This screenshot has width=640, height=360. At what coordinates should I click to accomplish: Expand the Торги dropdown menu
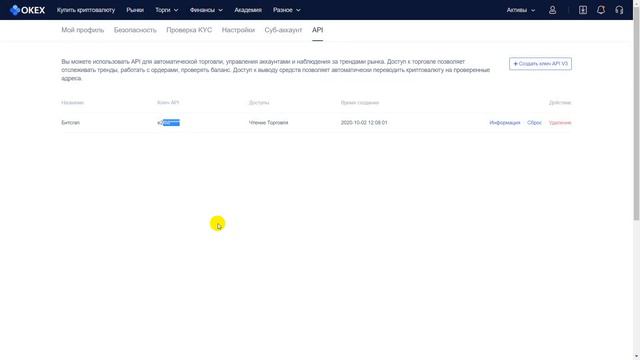click(167, 10)
